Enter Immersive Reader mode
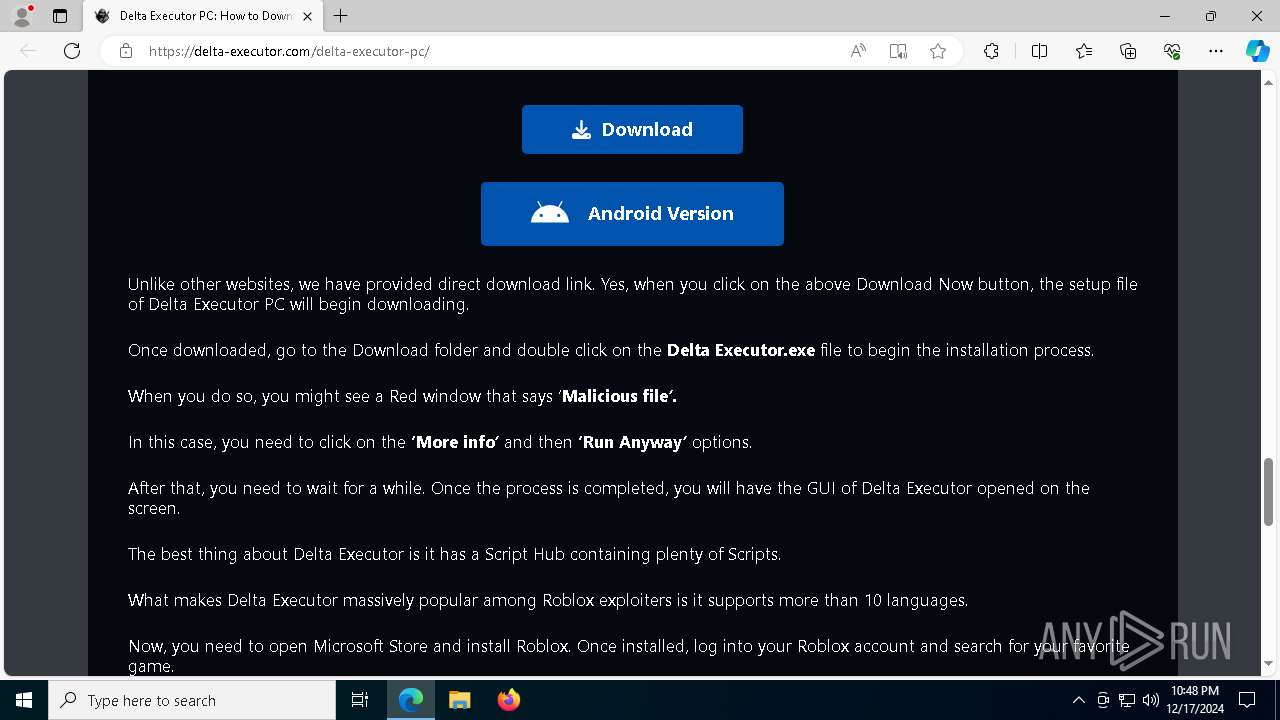The width and height of the screenshot is (1280, 720). [898, 51]
